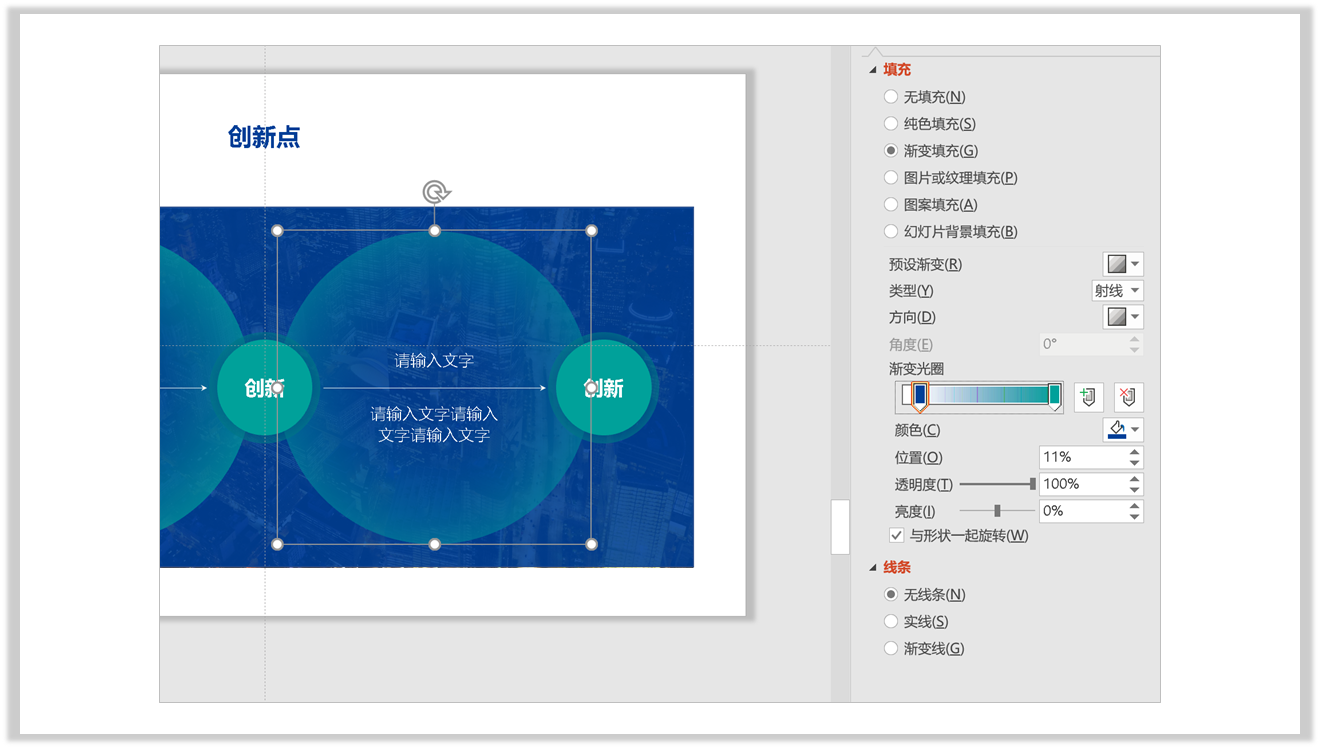Viewport: 1320px width, 748px height.
Task: Open the 预设渐变 preset gradient dropdown
Action: (1123, 264)
